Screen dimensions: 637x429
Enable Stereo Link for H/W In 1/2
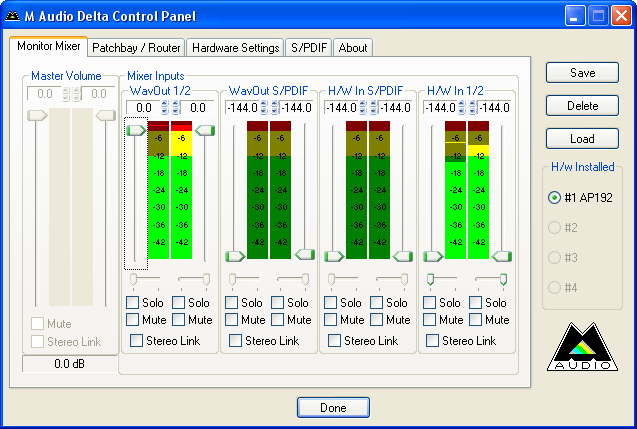pyautogui.click(x=433, y=340)
